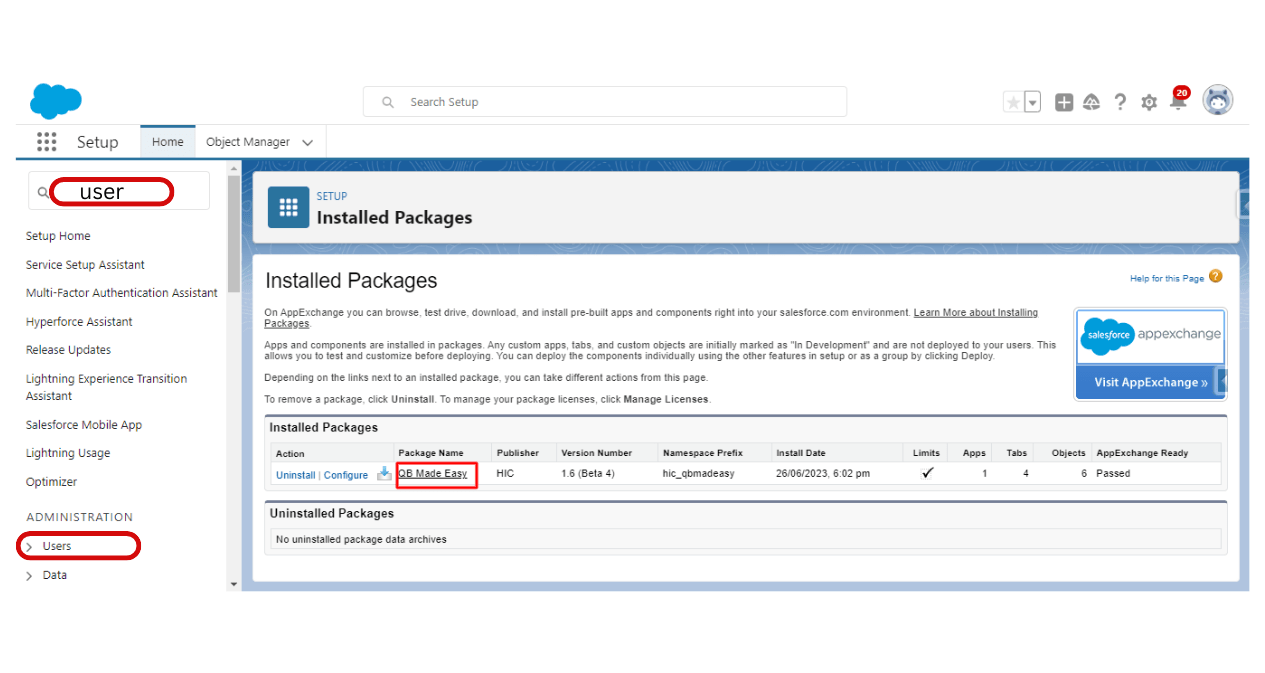The height and width of the screenshot is (673, 1265).
Task: Click the No uninstalled package data archives text
Action: (361, 539)
